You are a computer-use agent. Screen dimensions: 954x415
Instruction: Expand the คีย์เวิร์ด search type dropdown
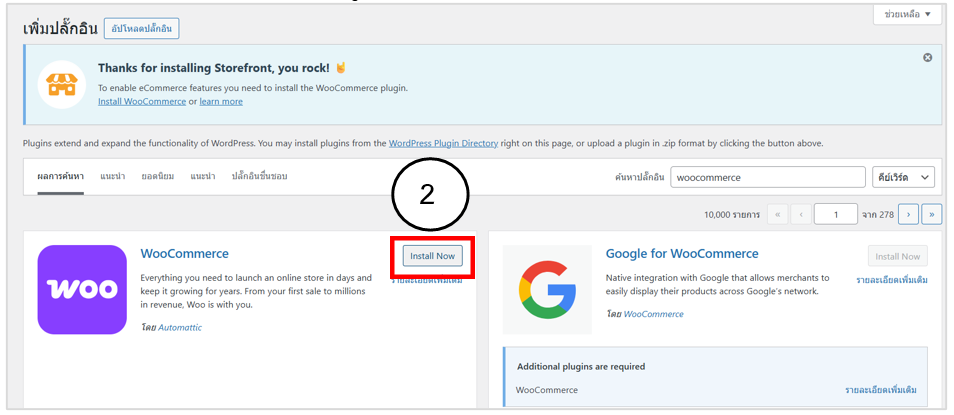pos(903,177)
